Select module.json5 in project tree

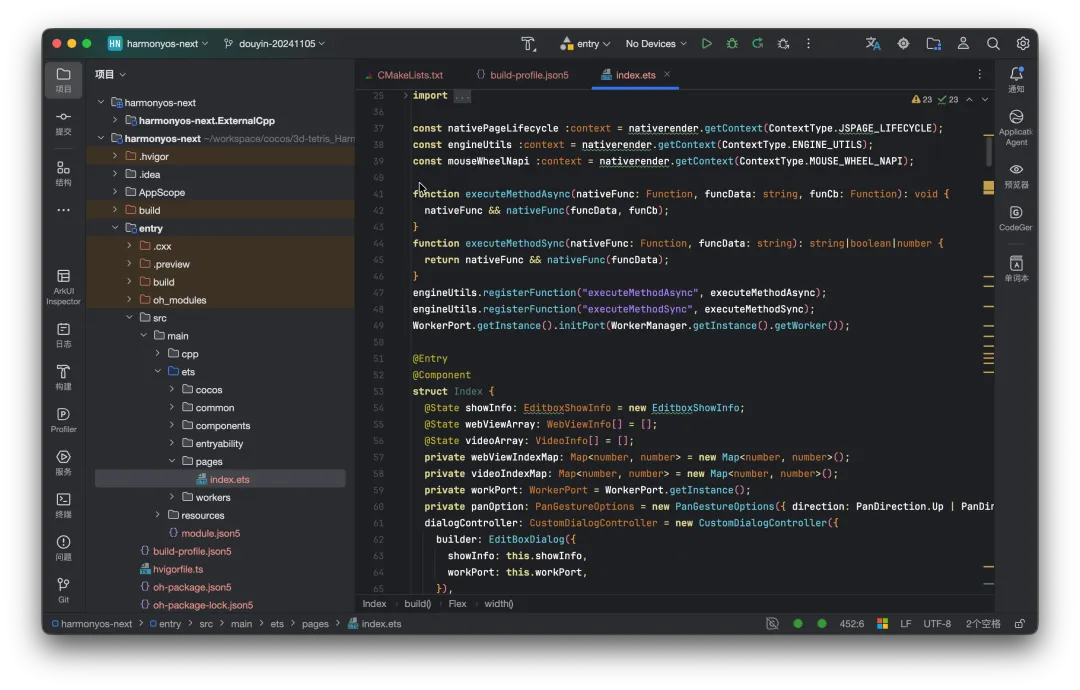point(210,533)
